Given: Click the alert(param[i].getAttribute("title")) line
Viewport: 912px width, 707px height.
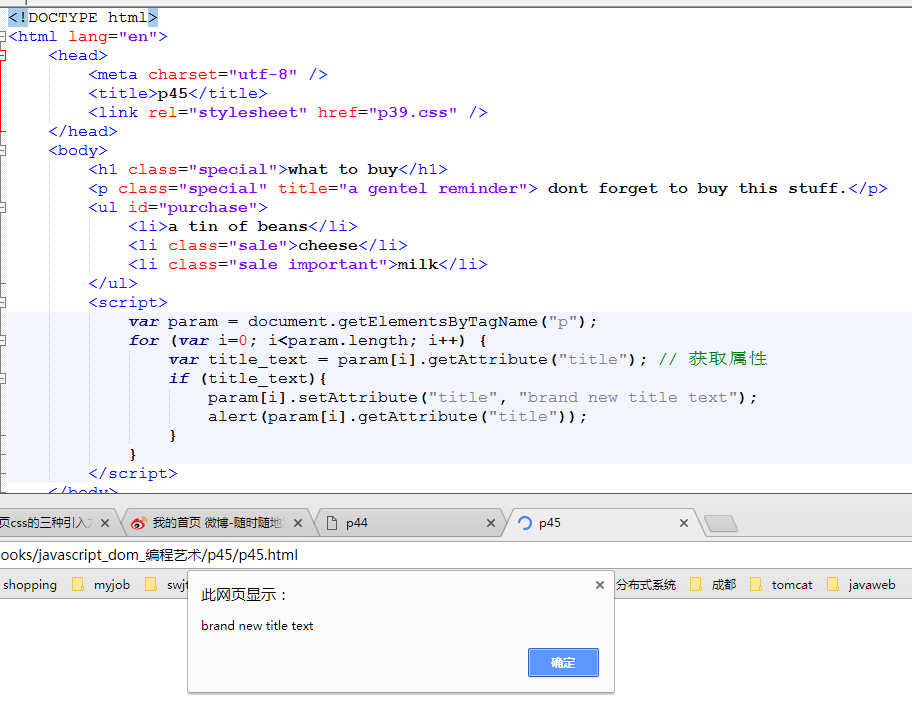Looking at the screenshot, I should (x=398, y=417).
